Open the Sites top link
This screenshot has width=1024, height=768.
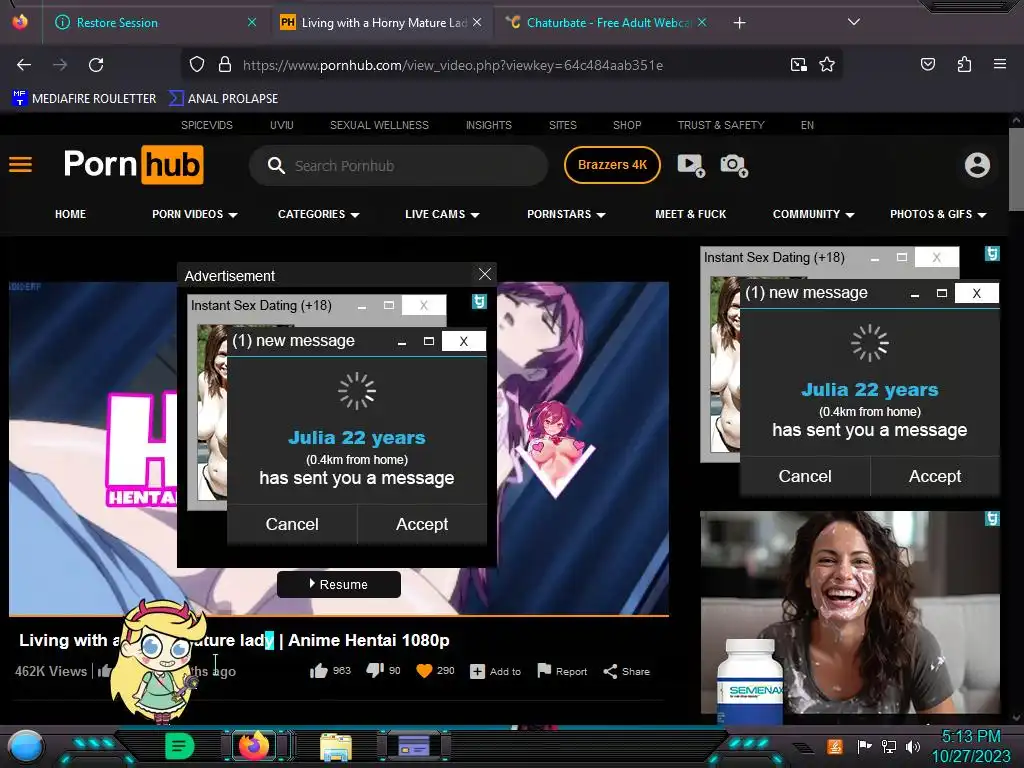click(x=562, y=125)
